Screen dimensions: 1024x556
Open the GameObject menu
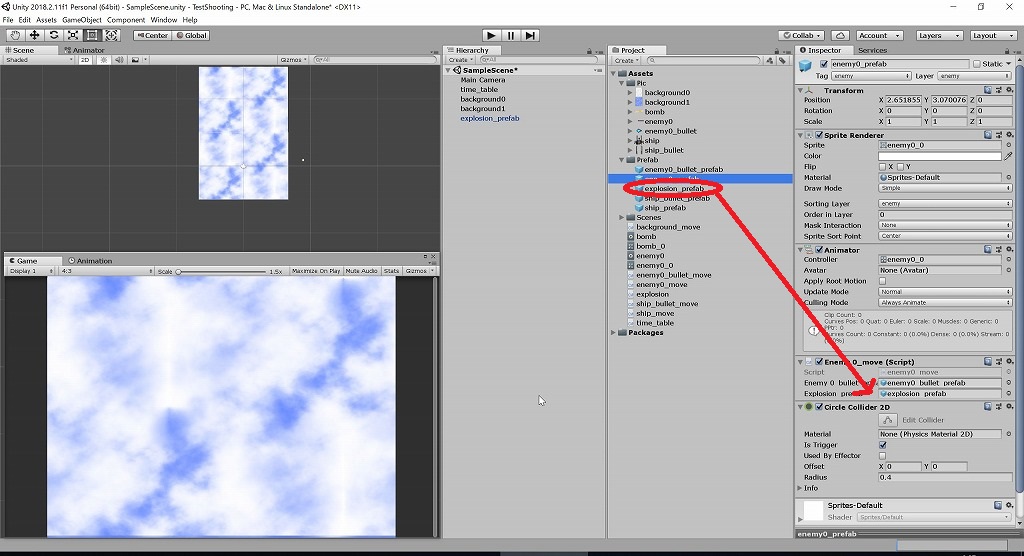coord(82,20)
